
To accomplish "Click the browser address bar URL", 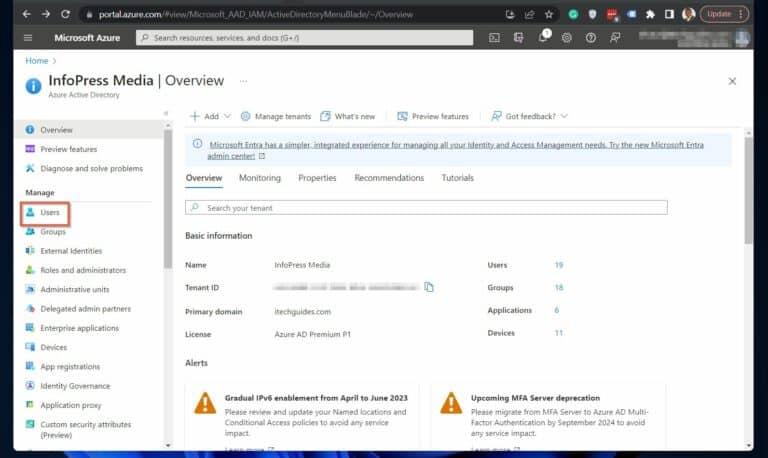I will click(256, 14).
